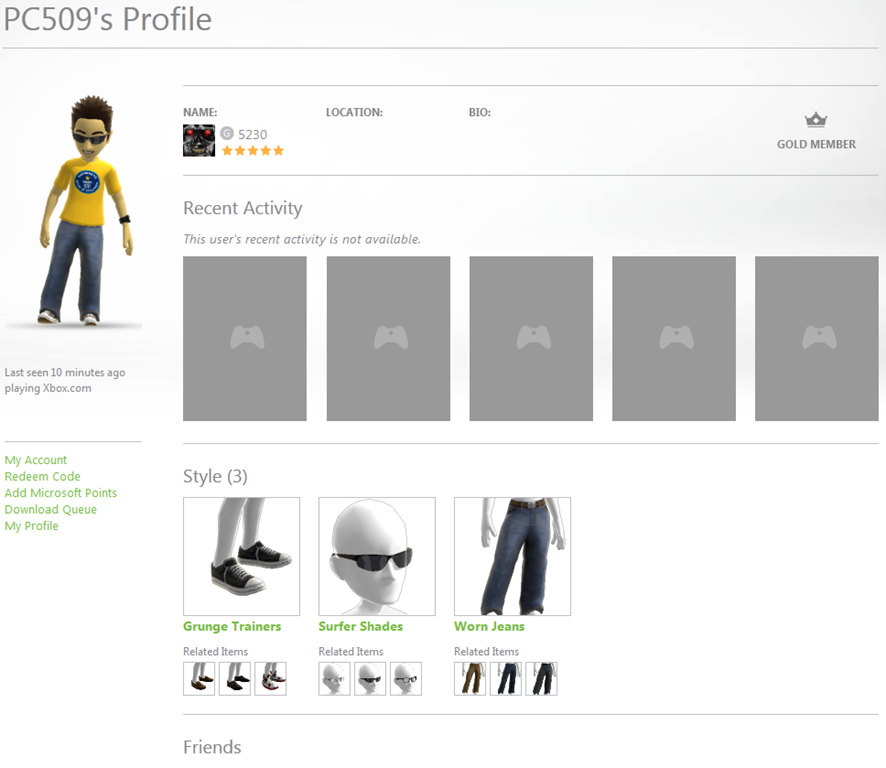Open My Account in the sidebar
The image size is (886, 768).
(x=36, y=460)
